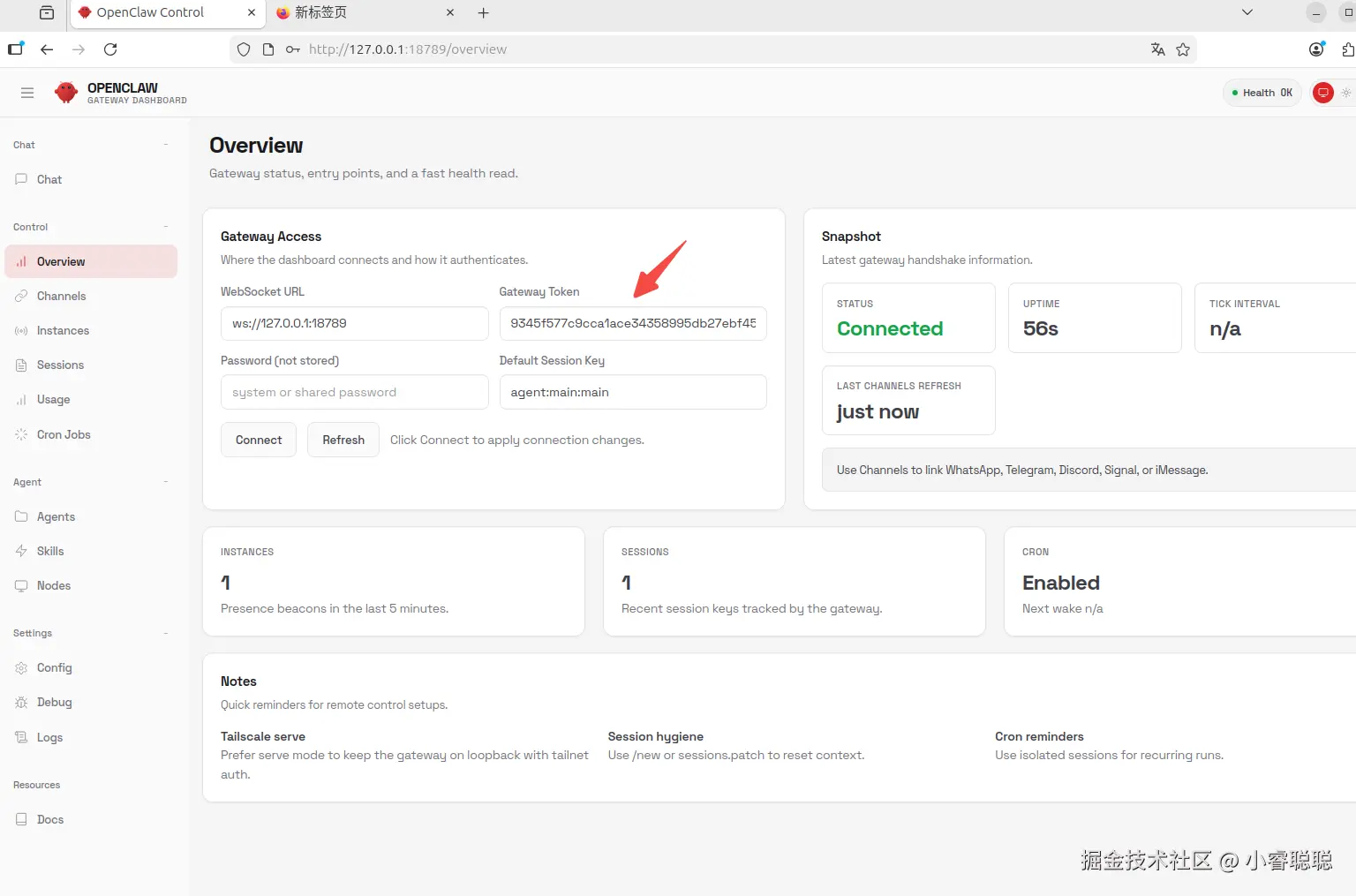Switch to light theme sun icon

coord(1346,93)
